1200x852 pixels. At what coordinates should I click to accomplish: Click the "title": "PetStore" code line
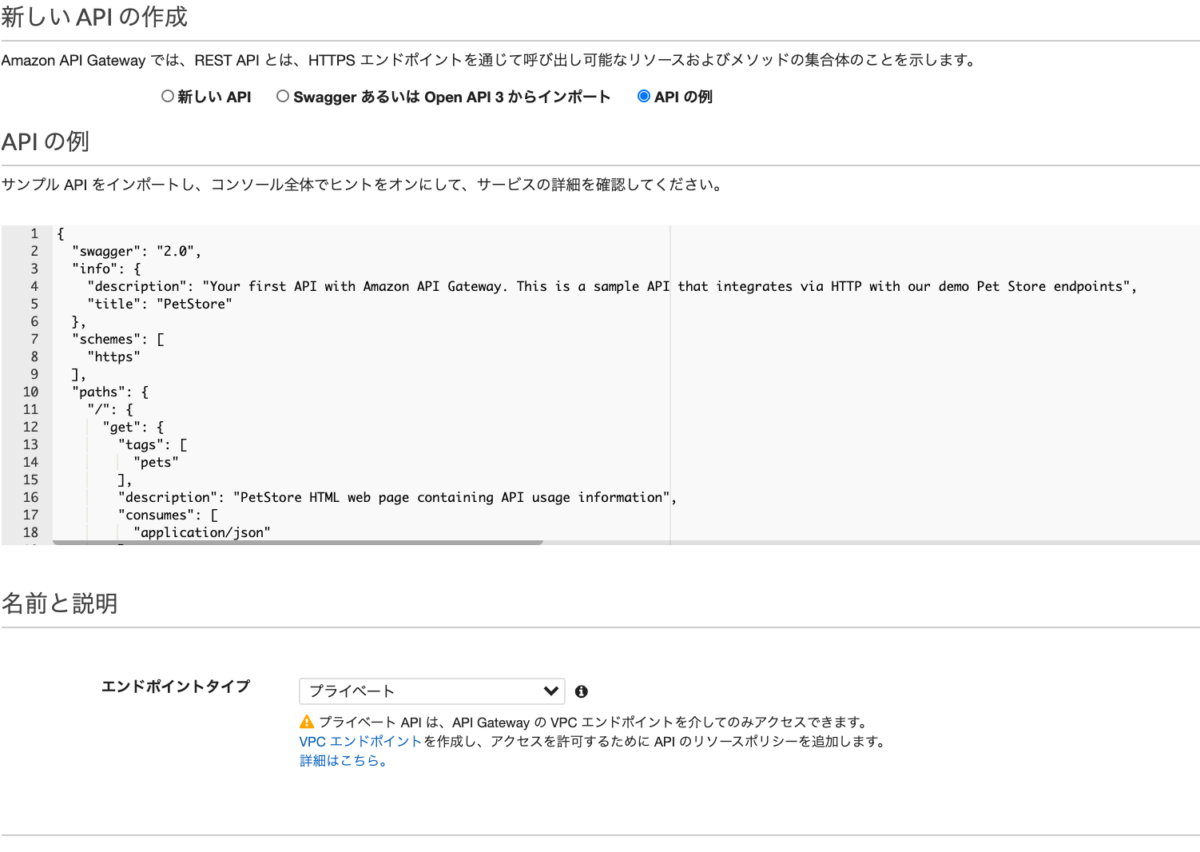point(159,303)
